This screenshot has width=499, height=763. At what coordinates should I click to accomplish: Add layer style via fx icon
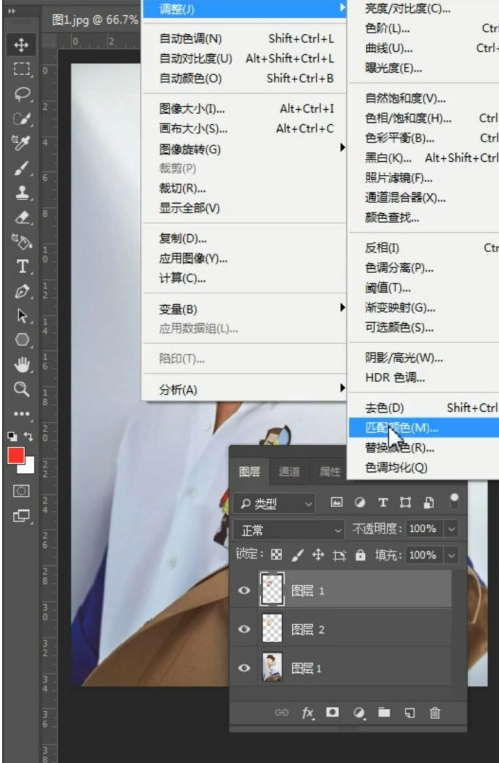[x=307, y=713]
